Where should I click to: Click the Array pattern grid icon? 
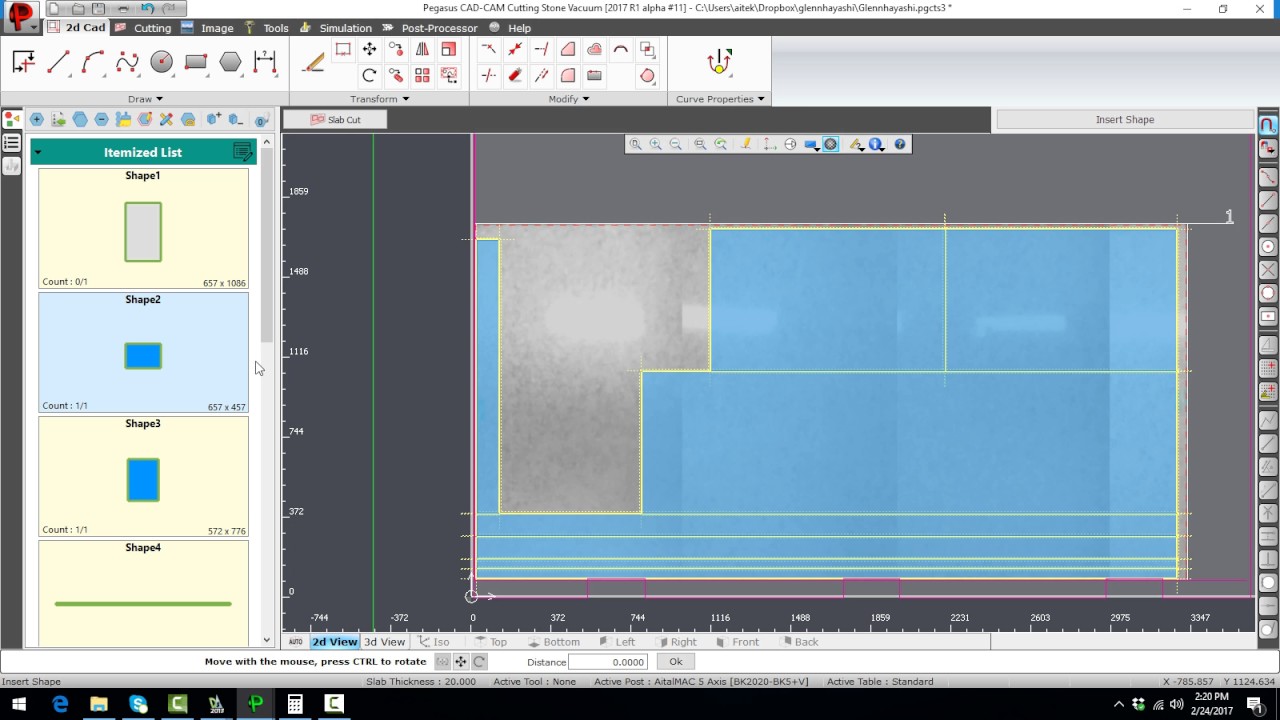422,75
